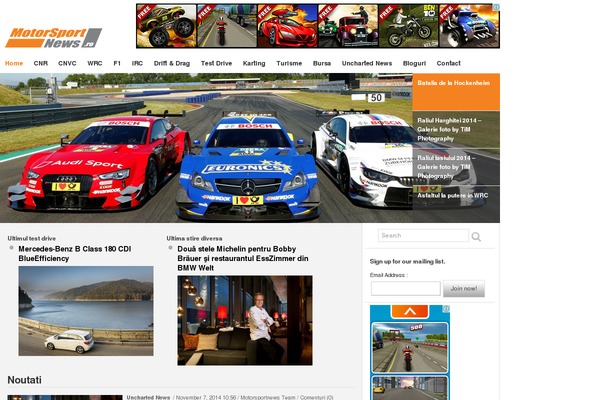Open the motorcycle racing sidebar game ad

[410, 348]
